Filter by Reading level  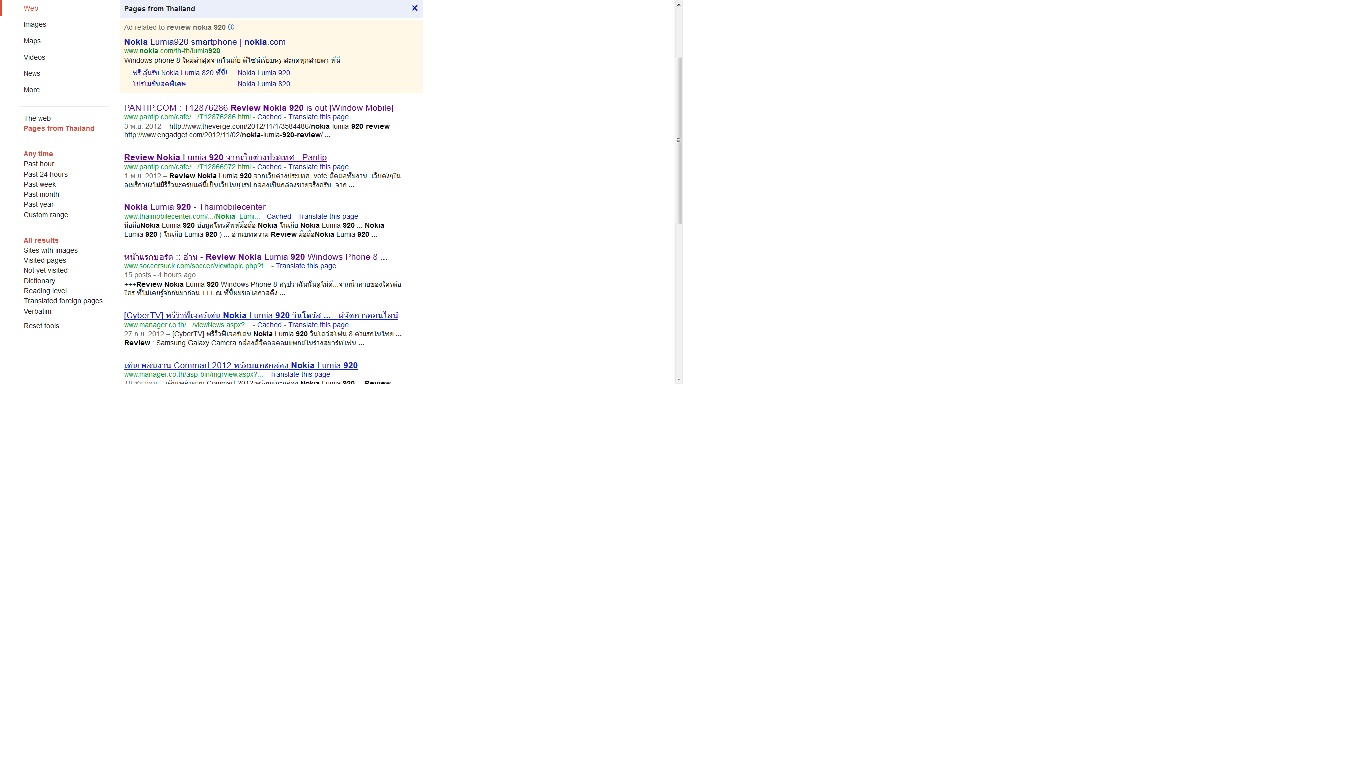[x=45, y=291]
